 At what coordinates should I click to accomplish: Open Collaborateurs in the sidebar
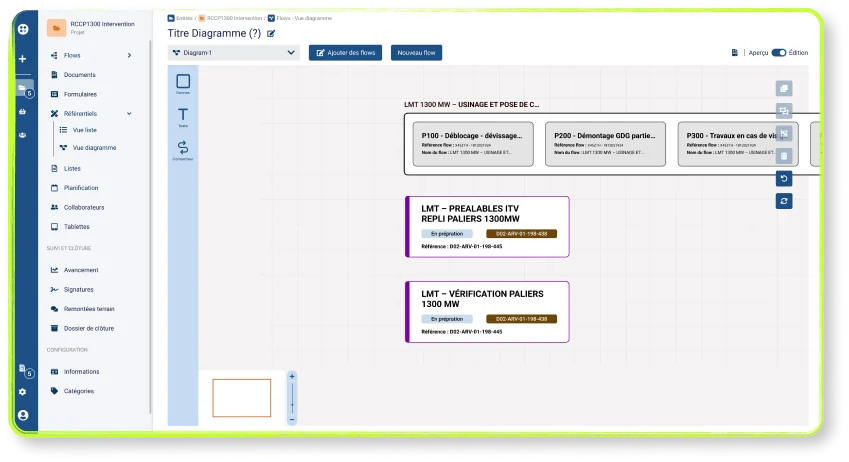coord(84,207)
